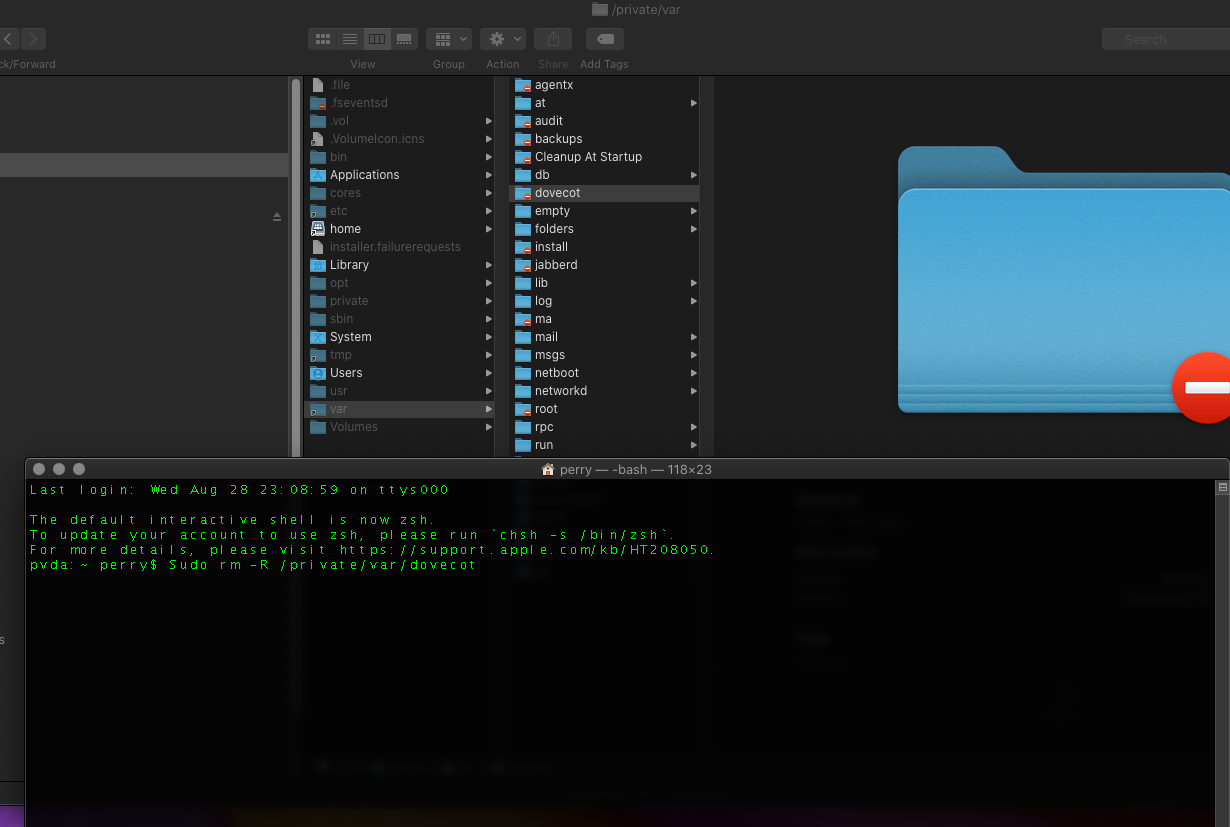The image size is (1230, 827).
Task: Click the Apple support URL text in Terminal
Action: (x=526, y=550)
